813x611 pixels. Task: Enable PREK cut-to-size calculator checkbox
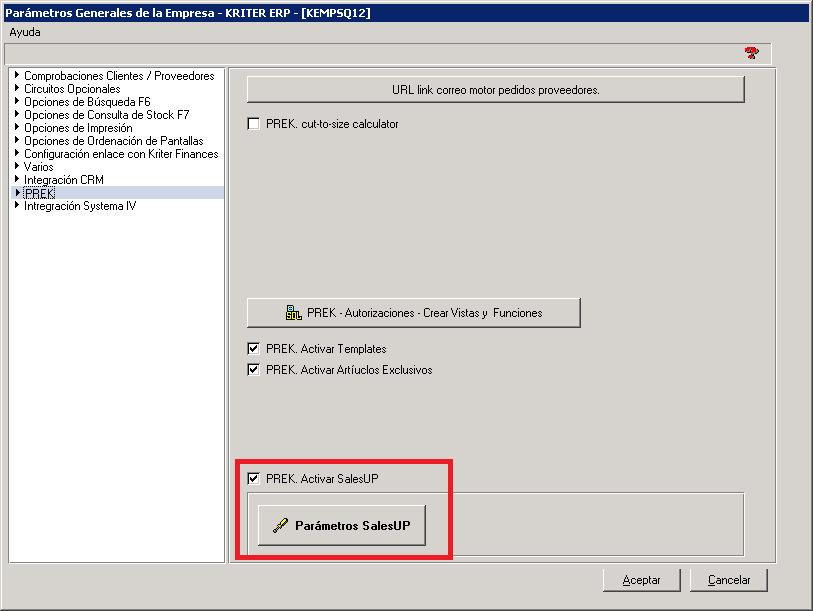254,124
